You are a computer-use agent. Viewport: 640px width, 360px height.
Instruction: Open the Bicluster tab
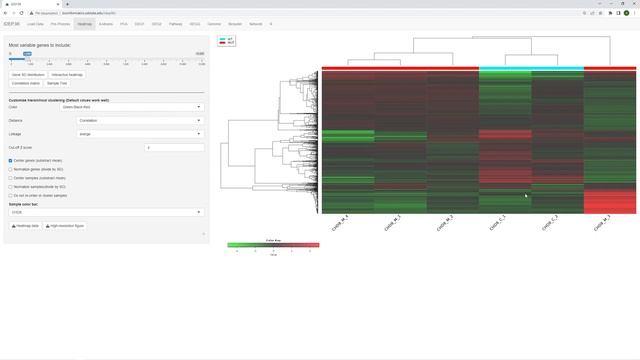[x=235, y=24]
